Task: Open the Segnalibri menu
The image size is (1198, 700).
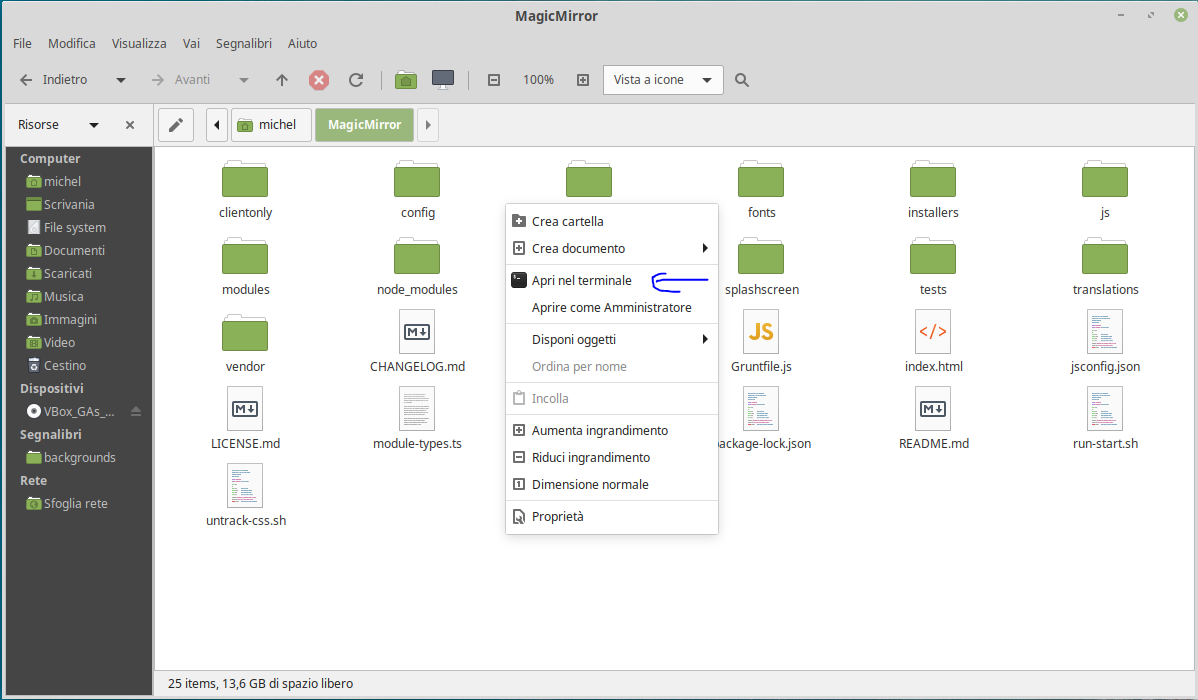Action: point(244,44)
